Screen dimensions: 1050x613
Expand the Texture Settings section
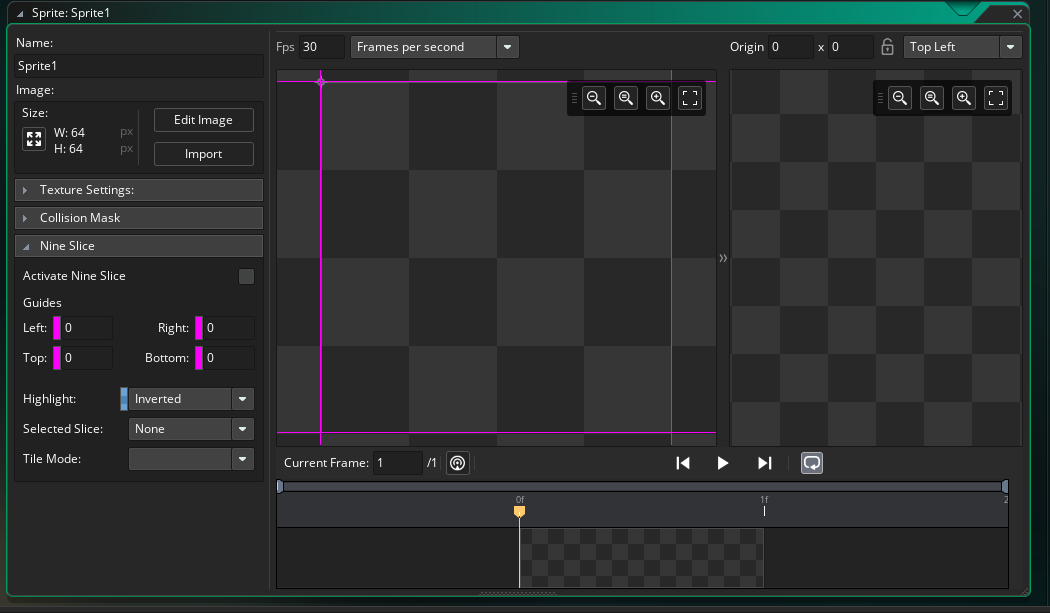[x=138, y=189]
